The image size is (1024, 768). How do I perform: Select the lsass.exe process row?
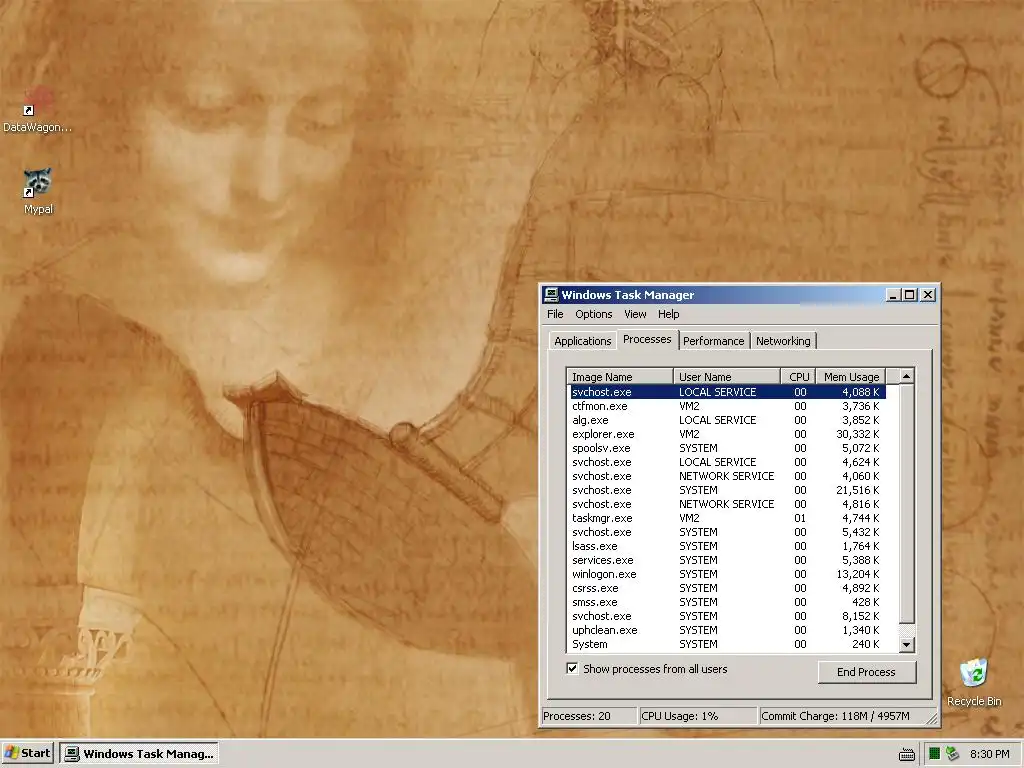click(726, 546)
